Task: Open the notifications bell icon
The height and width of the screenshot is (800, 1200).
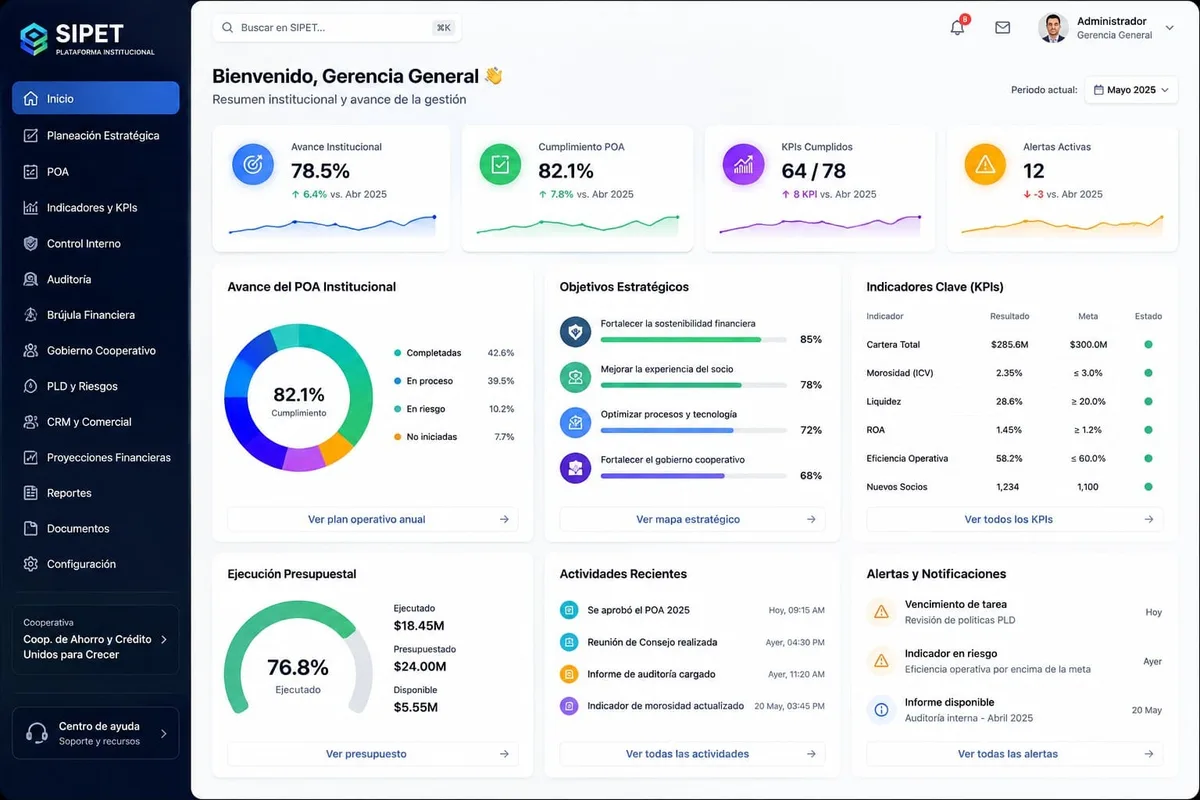Action: tap(957, 28)
